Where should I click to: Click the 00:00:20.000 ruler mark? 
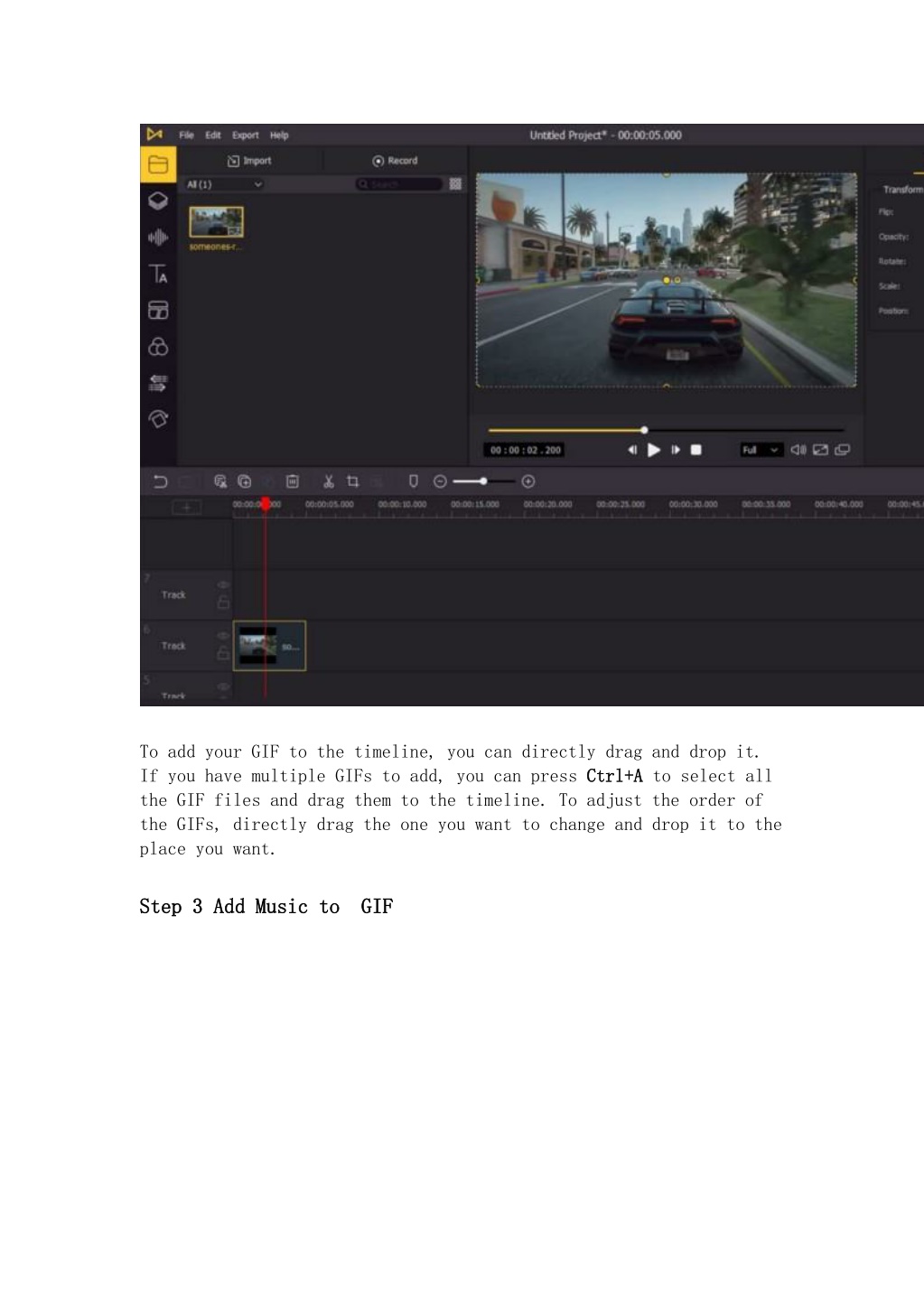click(x=547, y=504)
